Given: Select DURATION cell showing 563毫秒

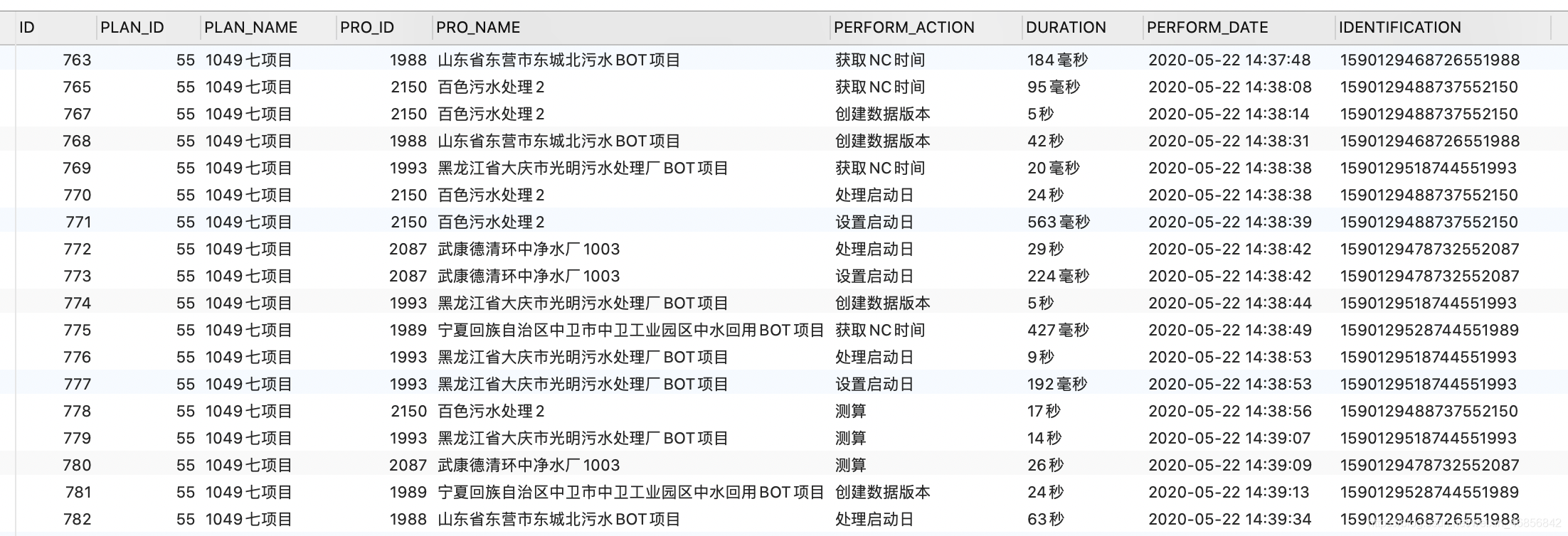Looking at the screenshot, I should [x=1058, y=223].
